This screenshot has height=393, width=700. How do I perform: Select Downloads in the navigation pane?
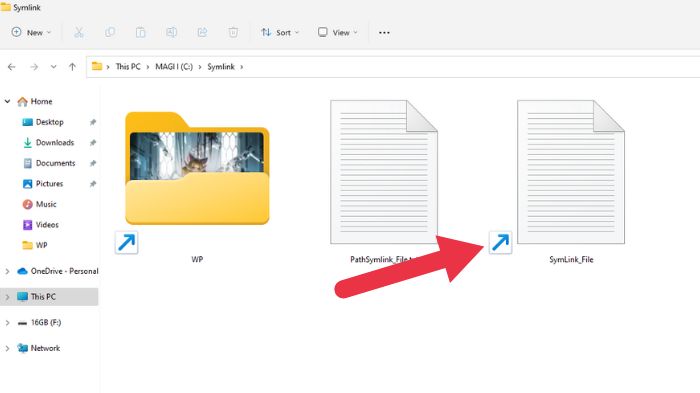click(x=54, y=142)
